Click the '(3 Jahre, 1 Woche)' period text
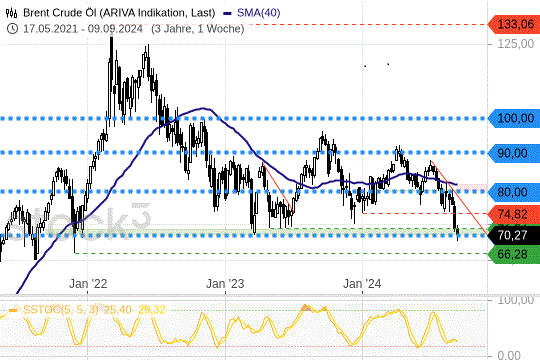Image resolution: width=540 pixels, height=360 pixels. 198,28
